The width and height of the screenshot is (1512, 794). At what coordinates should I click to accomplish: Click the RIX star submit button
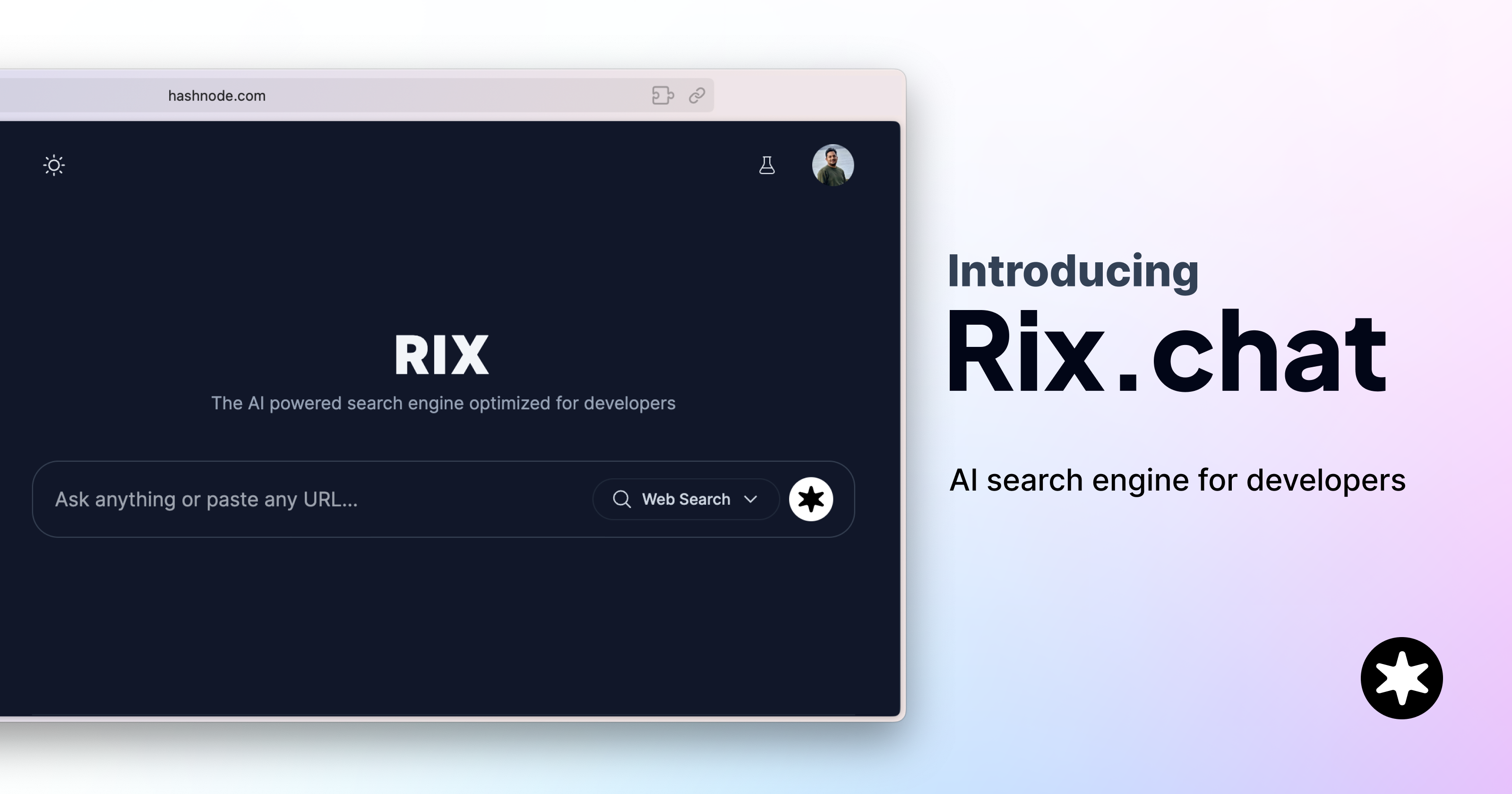[813, 498]
